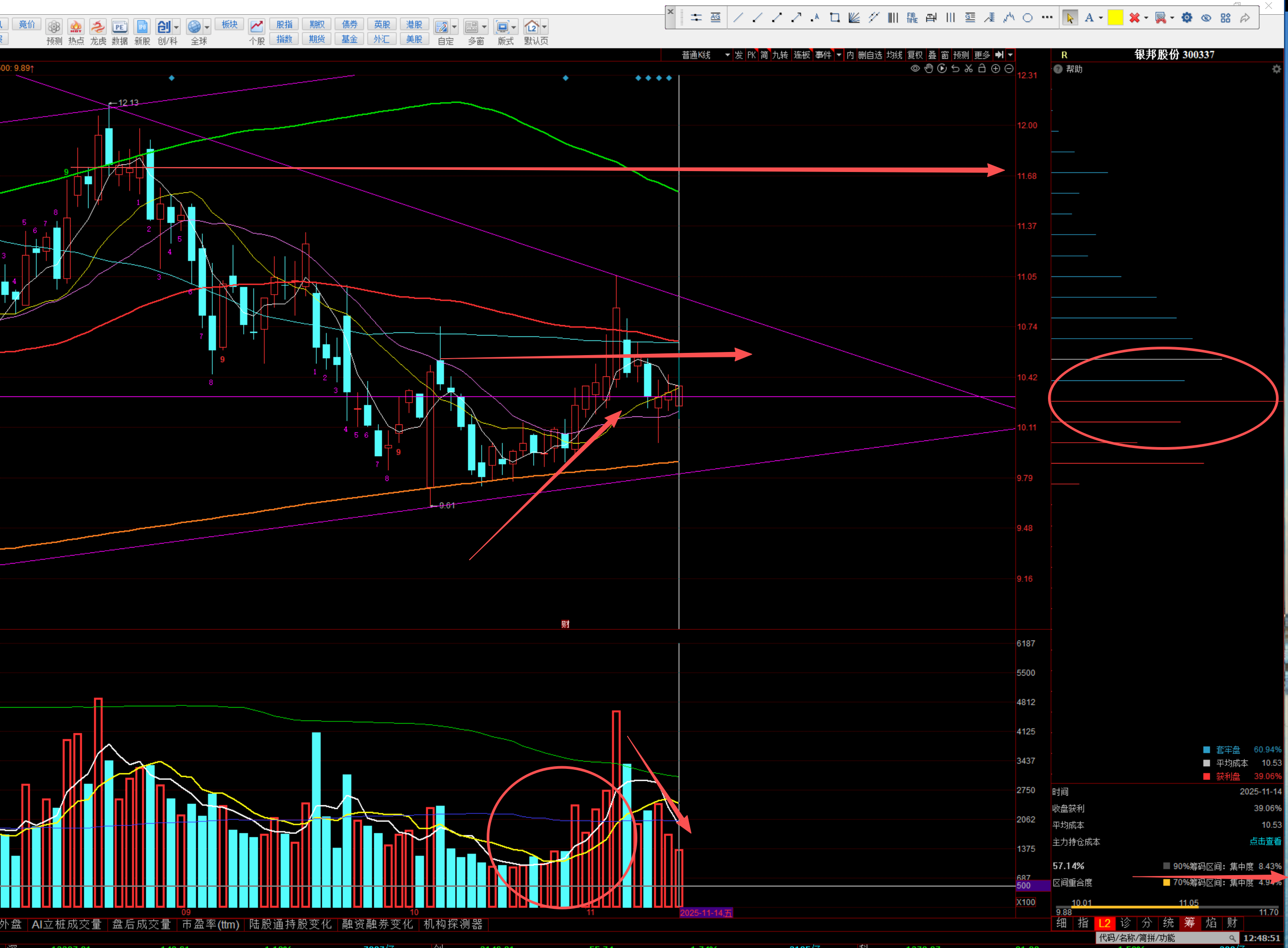Toggle chart eye icon above price axis
This screenshot has width=1288, height=948.
click(915, 69)
